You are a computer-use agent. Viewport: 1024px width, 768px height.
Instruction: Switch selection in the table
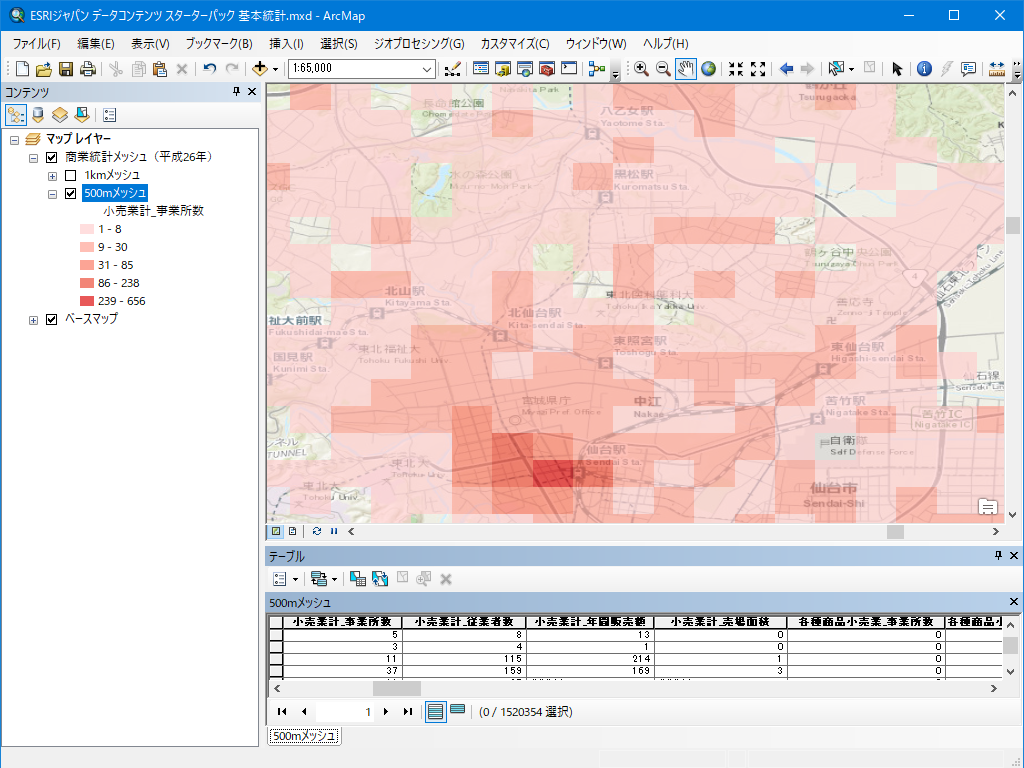point(380,579)
